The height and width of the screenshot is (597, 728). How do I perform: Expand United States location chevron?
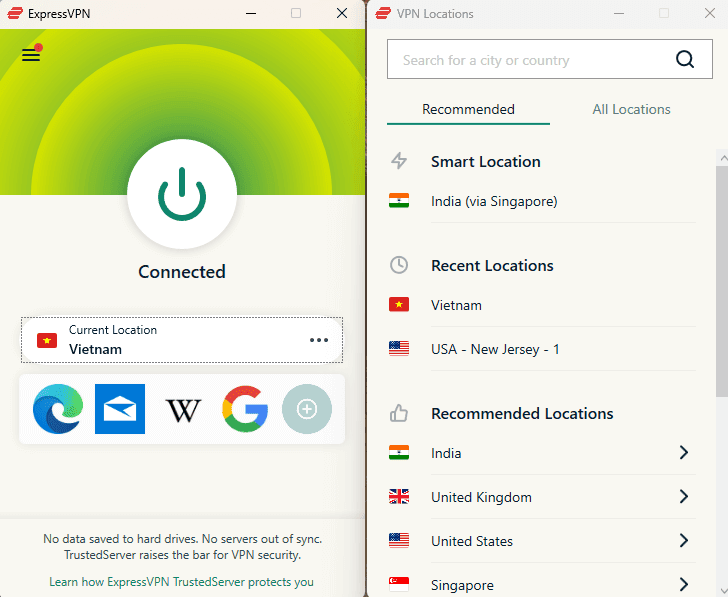tap(683, 540)
